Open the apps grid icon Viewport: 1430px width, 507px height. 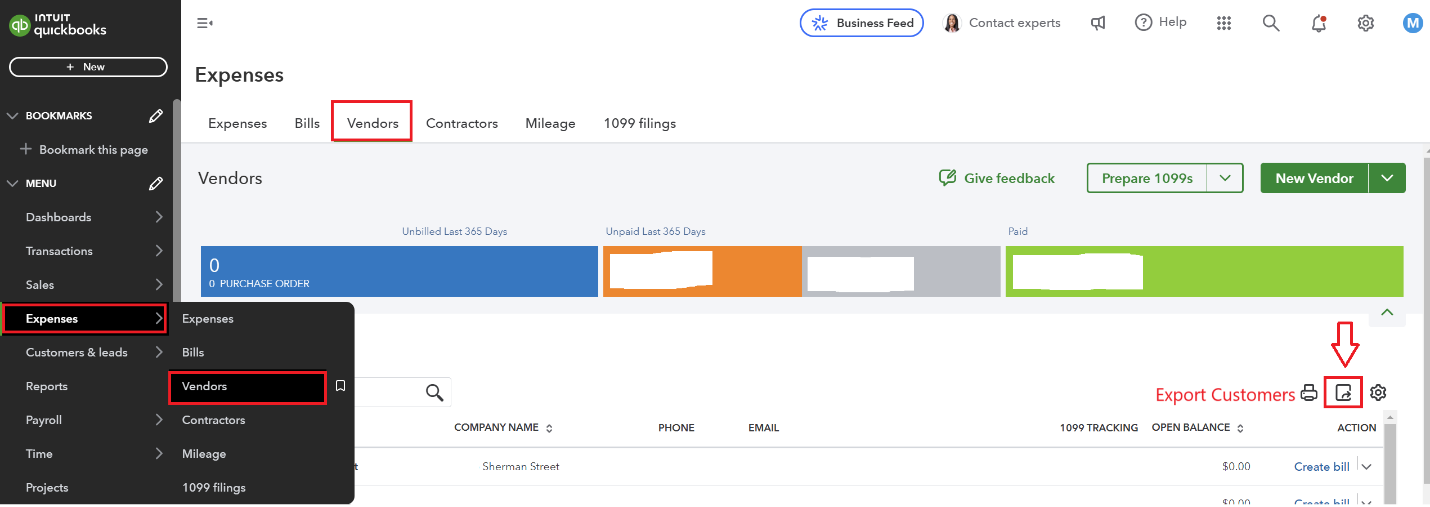1223,23
